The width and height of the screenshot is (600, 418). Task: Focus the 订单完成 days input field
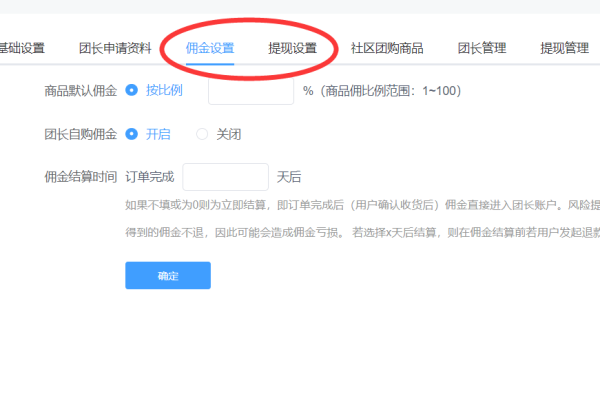226,177
